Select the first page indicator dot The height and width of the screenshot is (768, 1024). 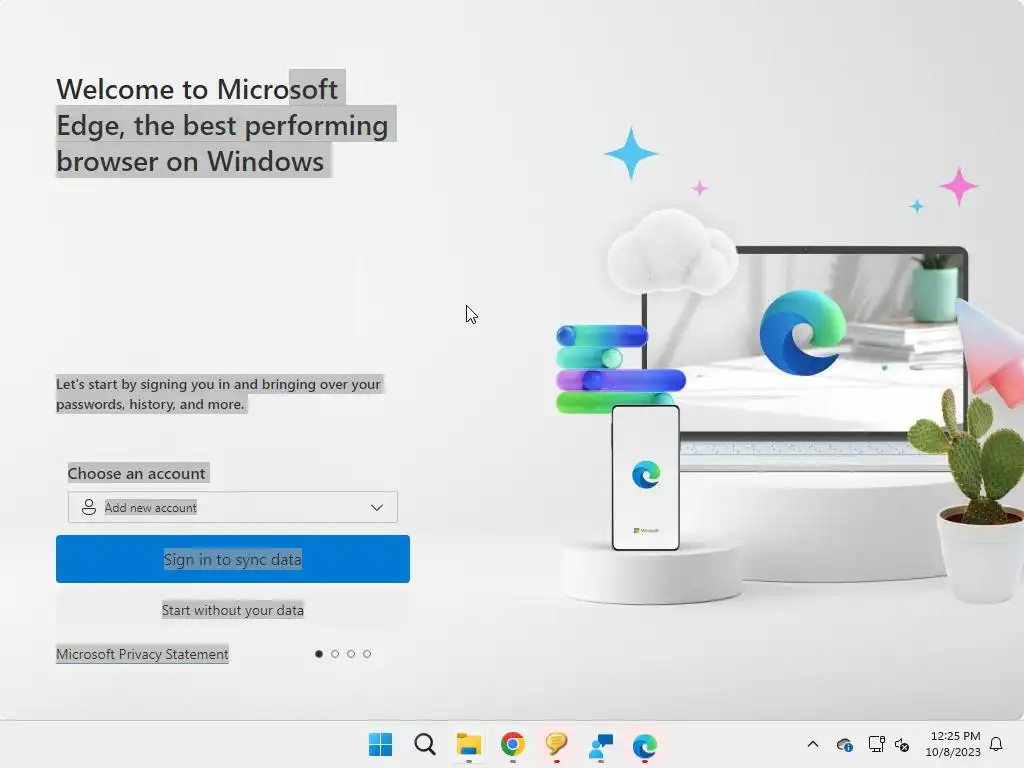click(x=319, y=654)
